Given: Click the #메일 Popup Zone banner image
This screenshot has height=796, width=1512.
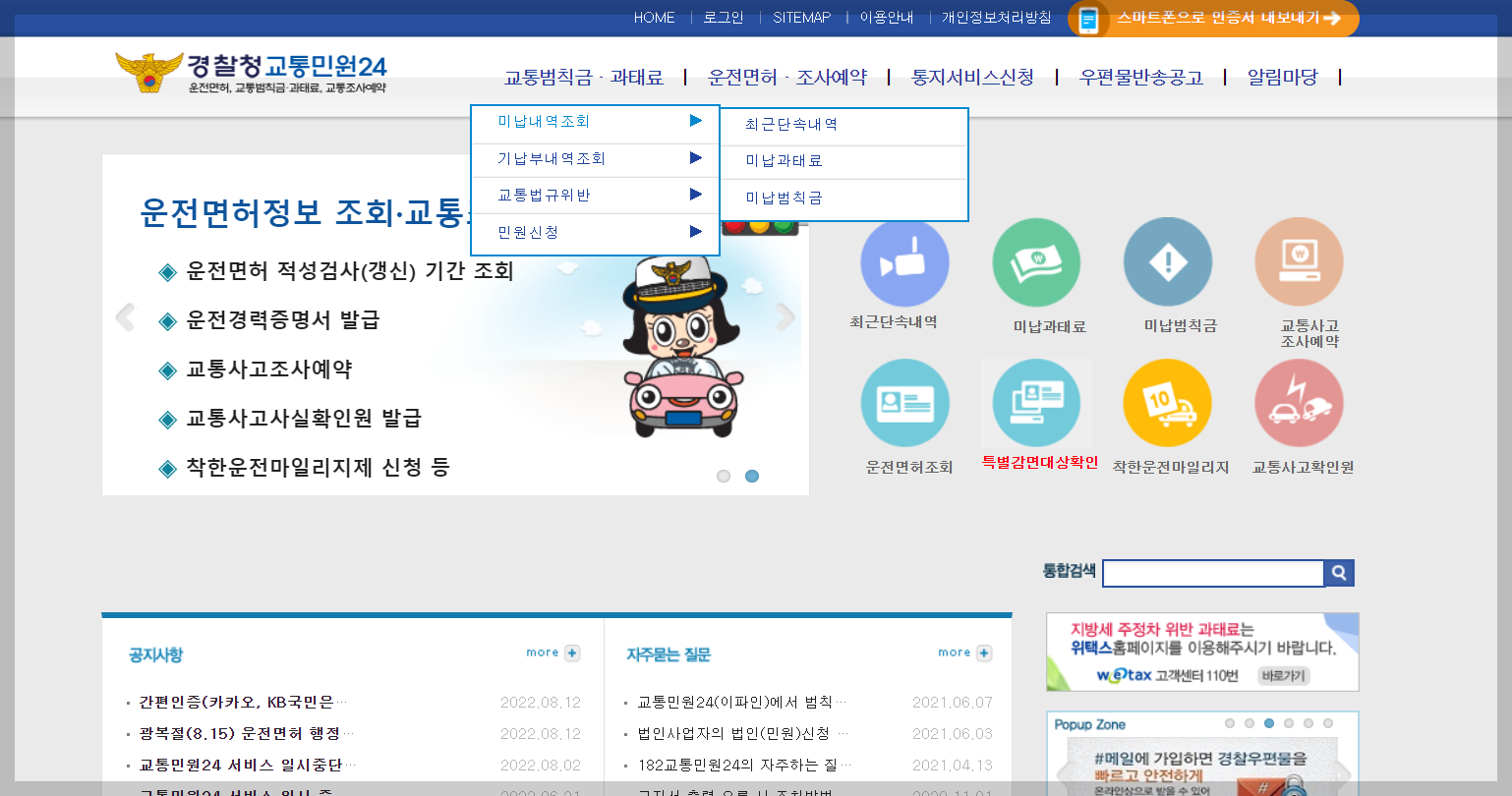Looking at the screenshot, I should click(1202, 768).
